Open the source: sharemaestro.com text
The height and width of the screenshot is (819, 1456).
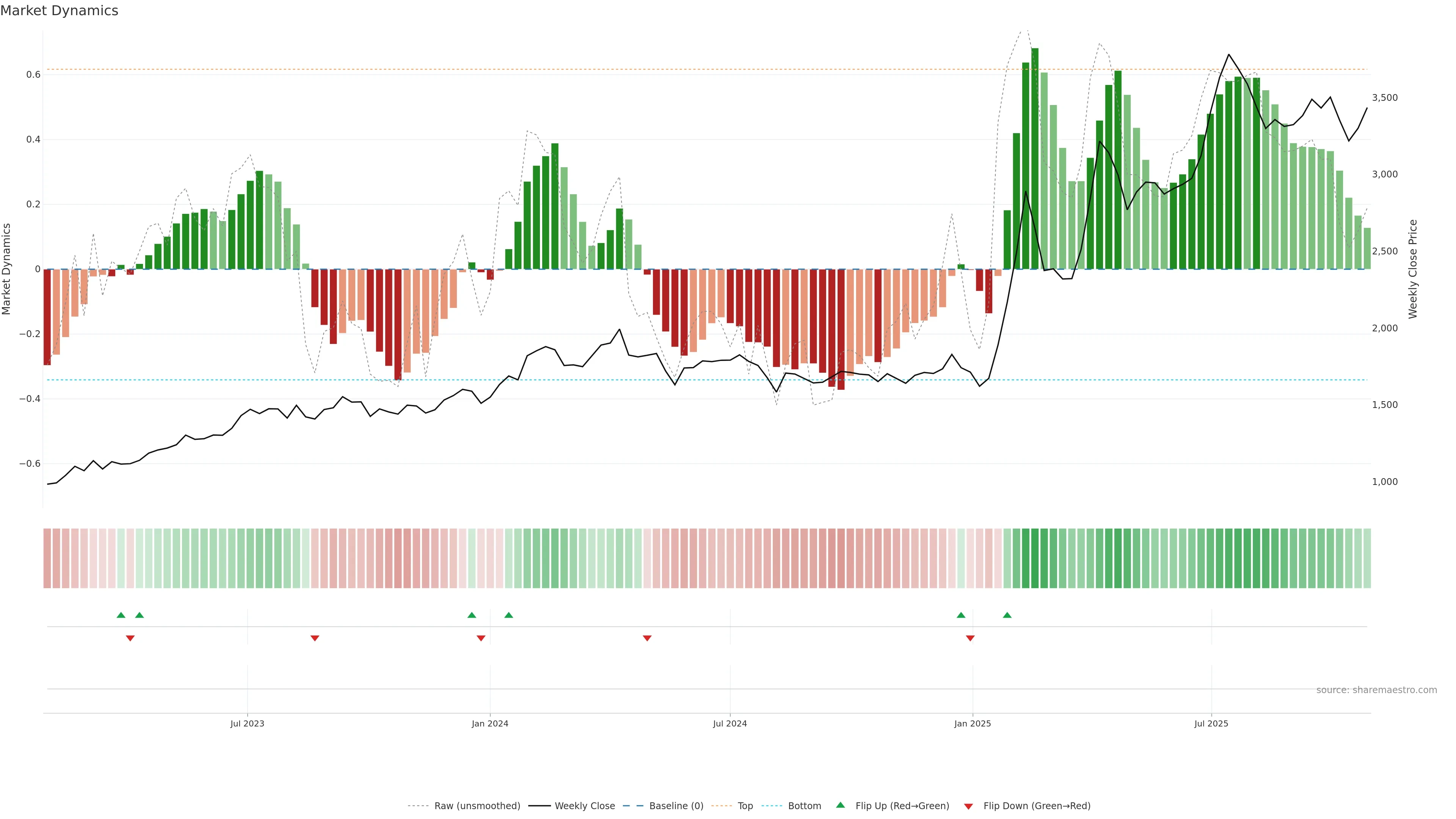(x=1376, y=690)
